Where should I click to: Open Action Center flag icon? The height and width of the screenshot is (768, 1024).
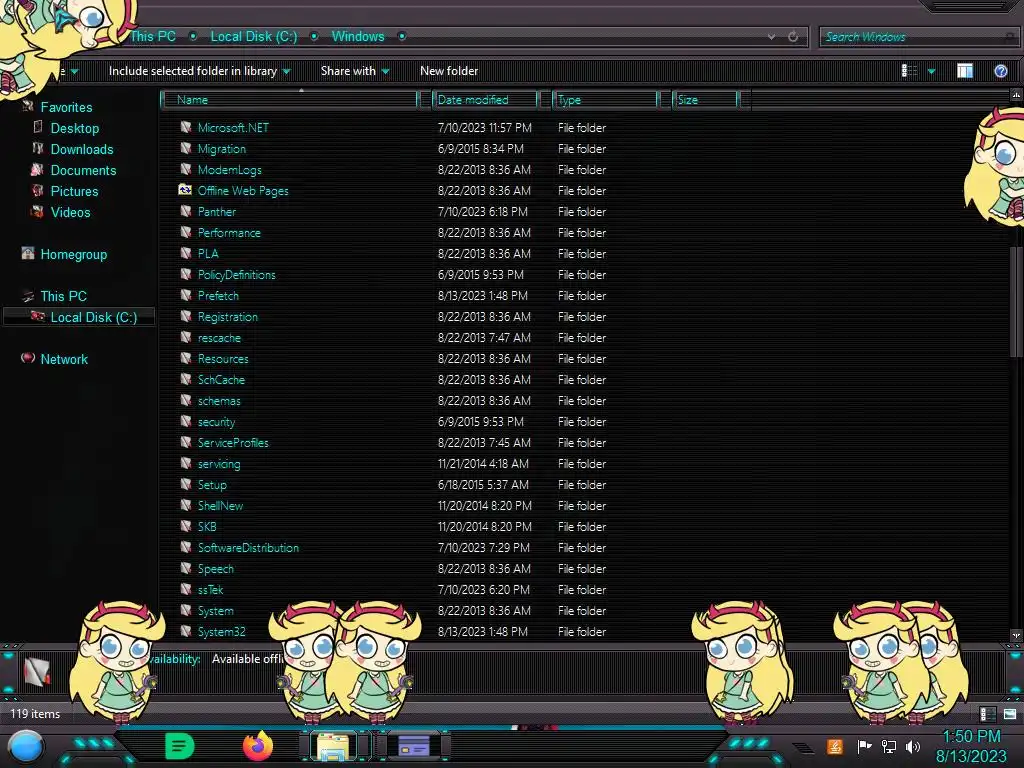(x=864, y=746)
